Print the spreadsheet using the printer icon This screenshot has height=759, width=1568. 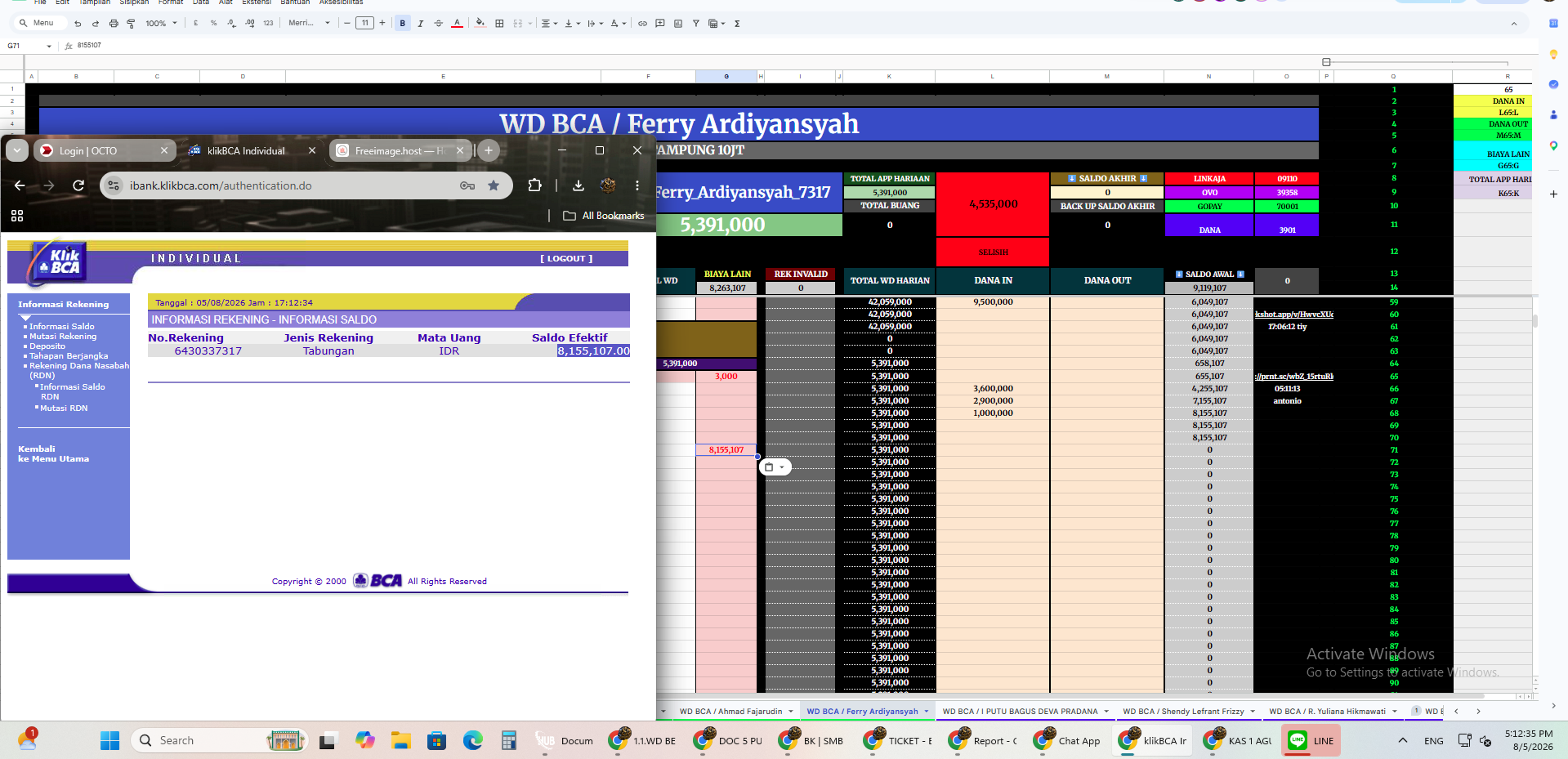coord(114,24)
